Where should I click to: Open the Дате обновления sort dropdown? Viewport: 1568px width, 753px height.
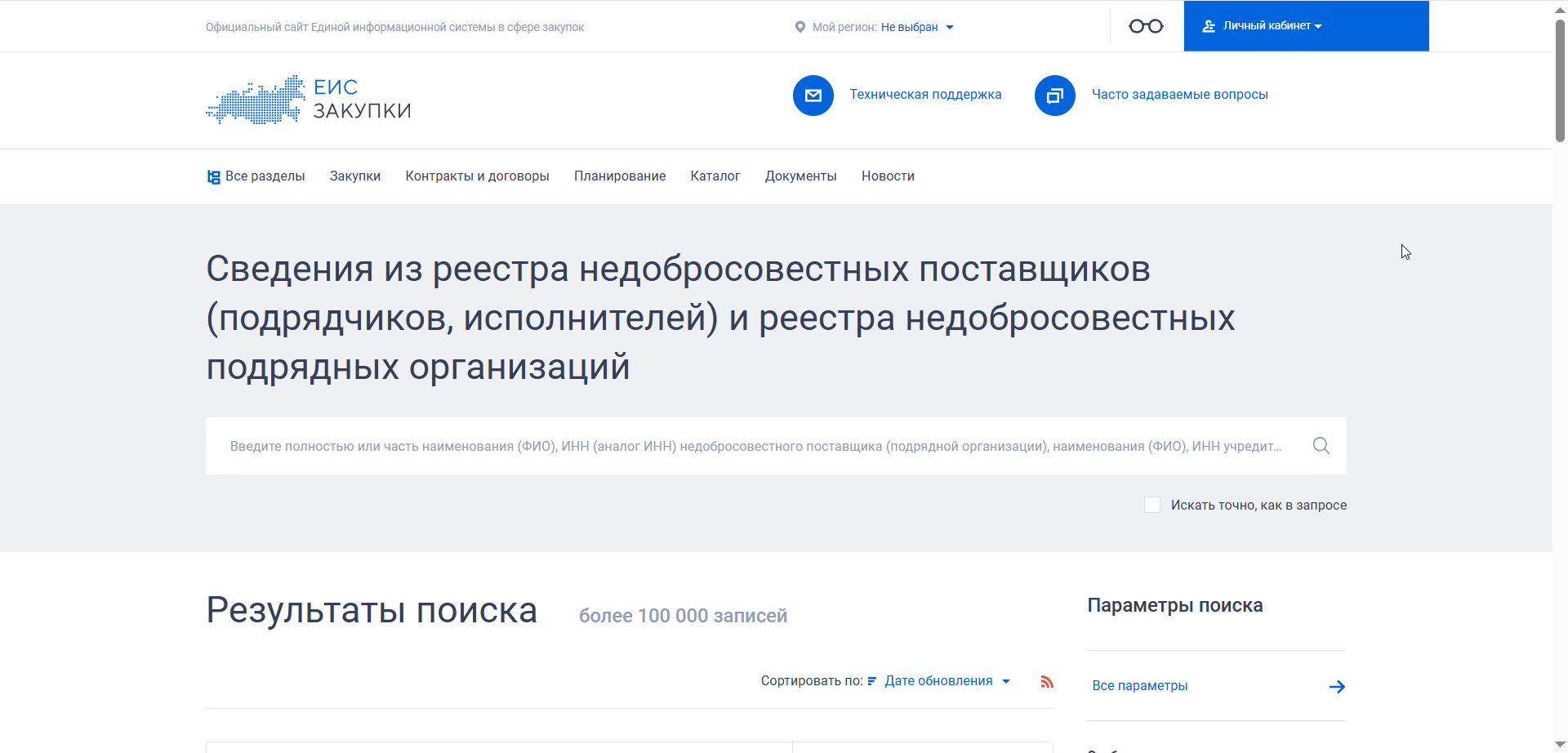(947, 681)
